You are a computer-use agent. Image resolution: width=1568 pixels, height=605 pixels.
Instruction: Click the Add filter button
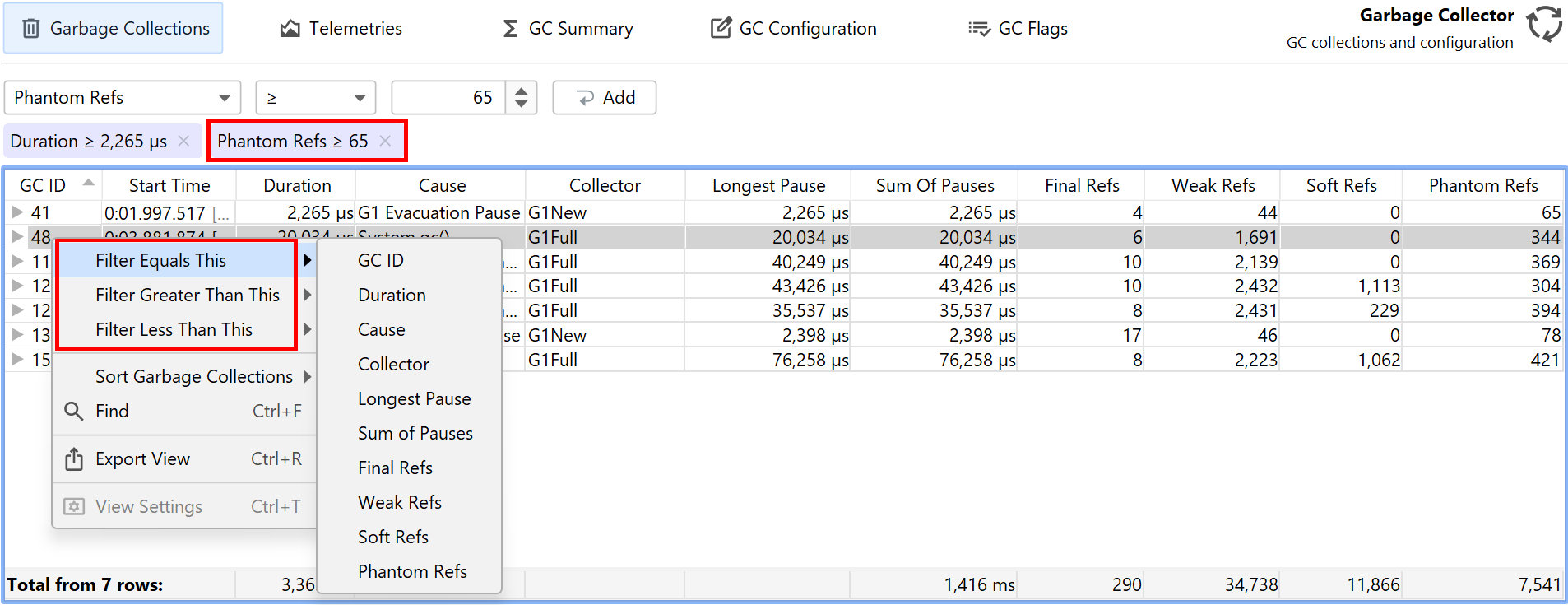604,98
